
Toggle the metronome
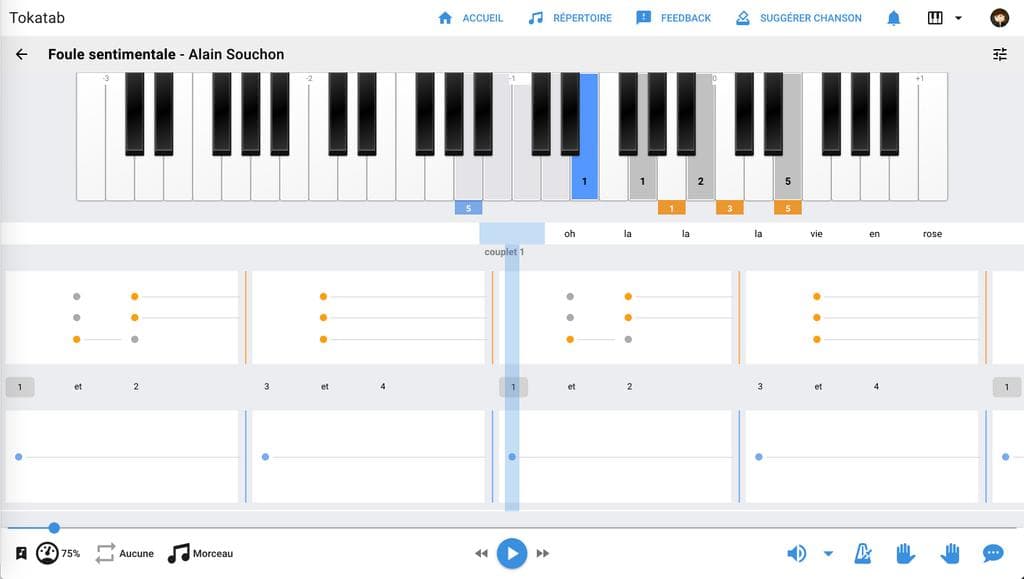click(863, 554)
